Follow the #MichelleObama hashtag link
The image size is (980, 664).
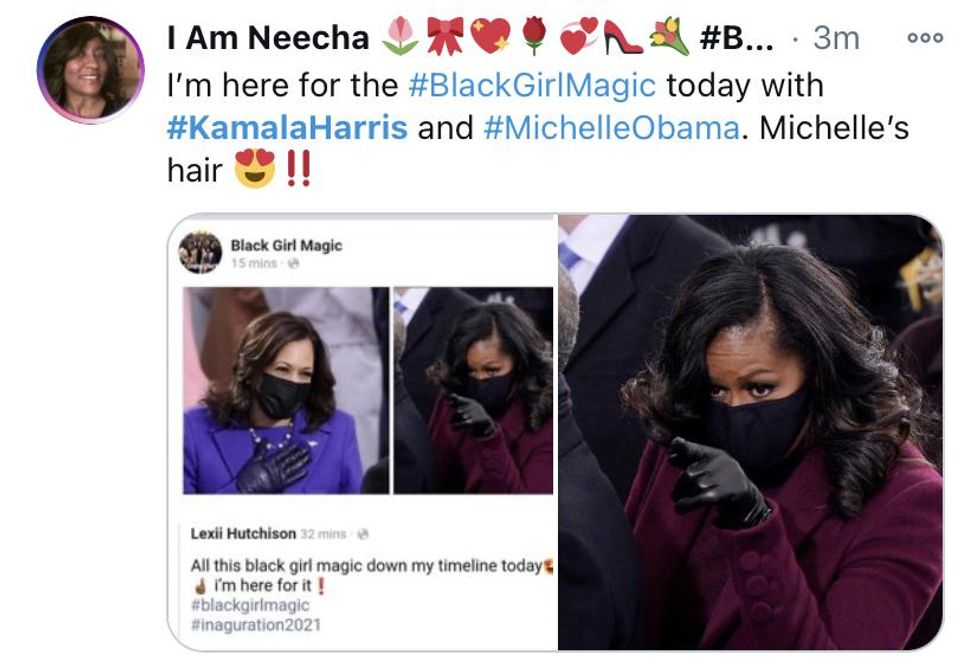click(x=612, y=128)
